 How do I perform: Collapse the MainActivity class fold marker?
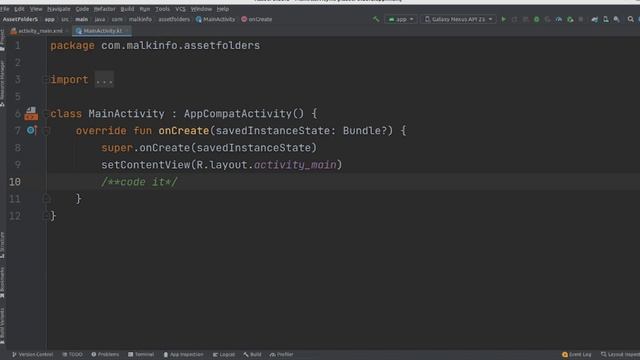46,113
